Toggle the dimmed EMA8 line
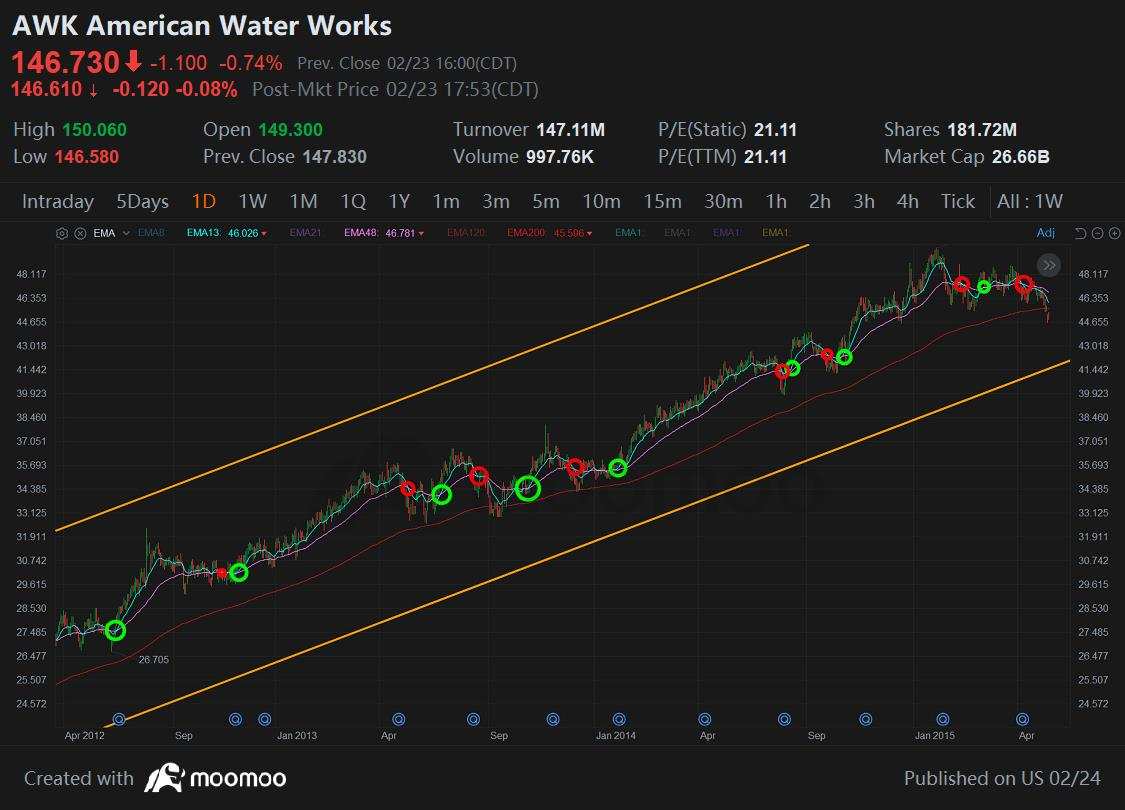This screenshot has width=1125, height=810. 151,232
